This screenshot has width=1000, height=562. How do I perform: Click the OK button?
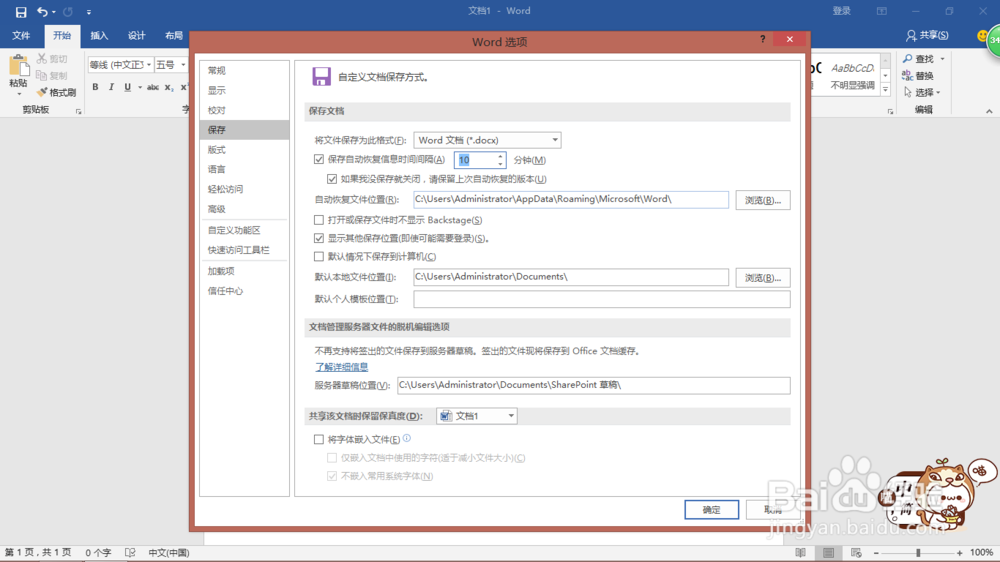click(x=712, y=510)
